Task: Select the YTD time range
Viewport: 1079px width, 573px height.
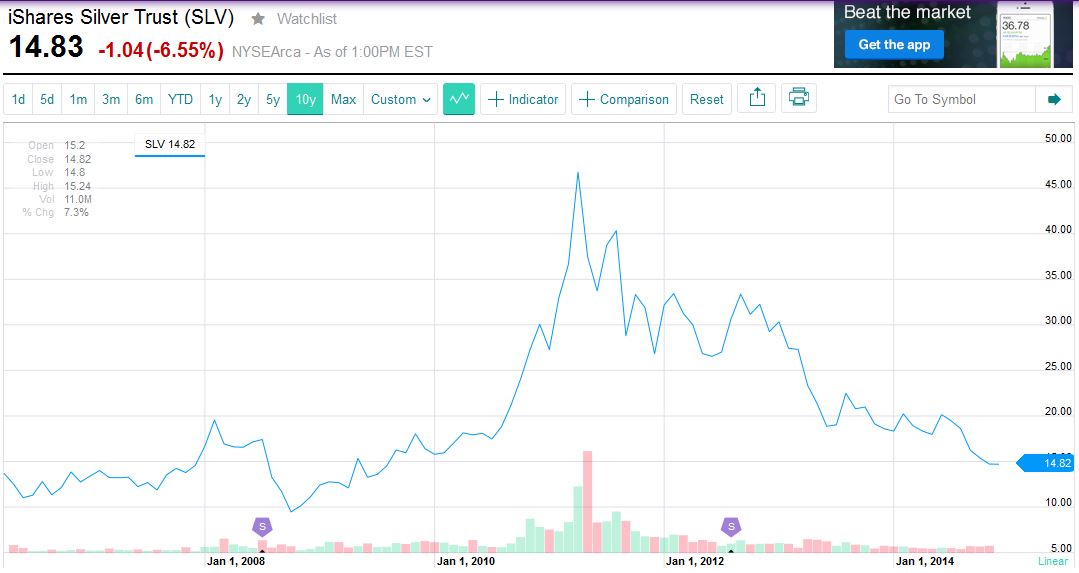Action: point(181,99)
